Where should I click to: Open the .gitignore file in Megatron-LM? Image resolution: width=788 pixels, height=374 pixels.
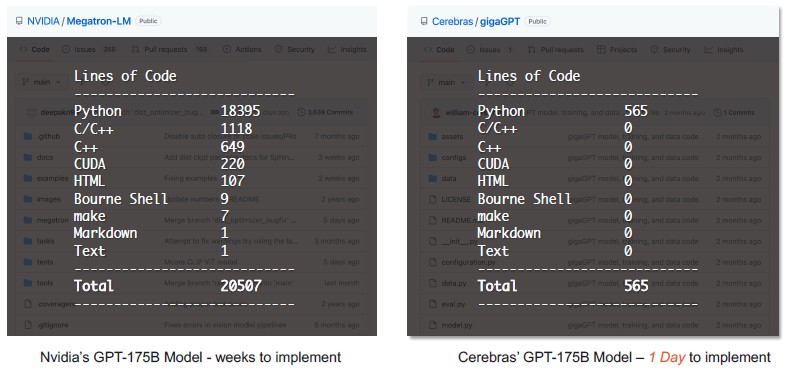(x=47, y=325)
